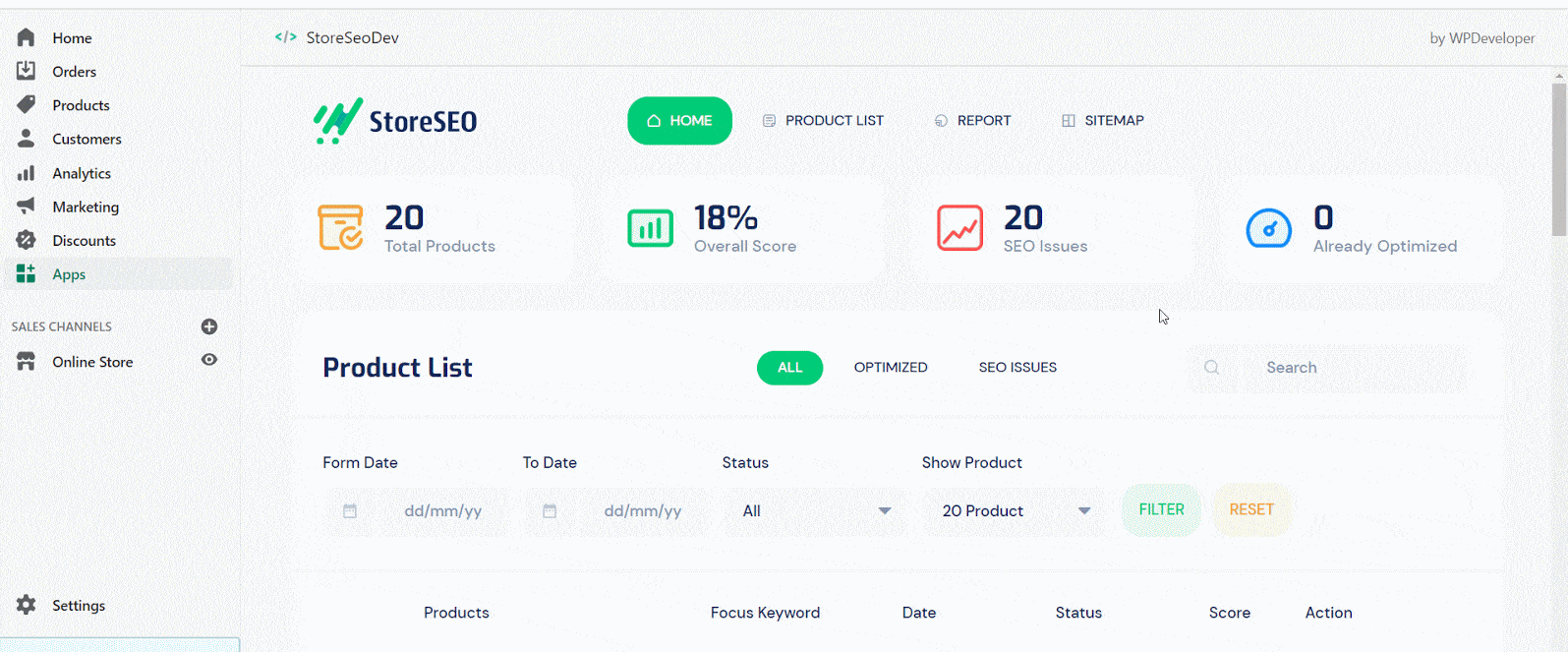This screenshot has height=652, width=1568.
Task: Click the Home house icon in sidebar
Action: (26, 37)
